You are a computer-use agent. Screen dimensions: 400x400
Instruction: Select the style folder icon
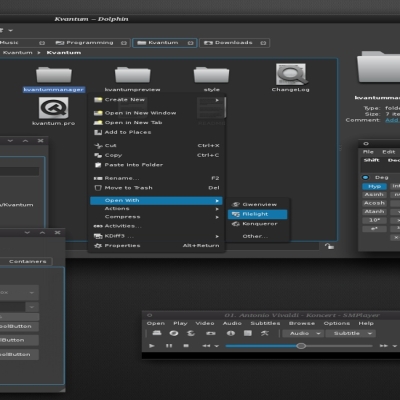pos(211,75)
